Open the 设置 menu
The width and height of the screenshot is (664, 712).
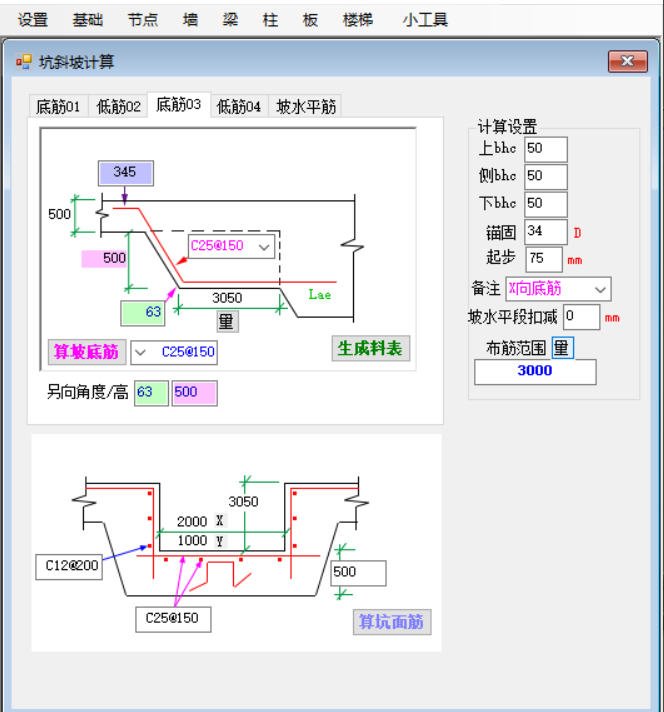[x=33, y=20]
